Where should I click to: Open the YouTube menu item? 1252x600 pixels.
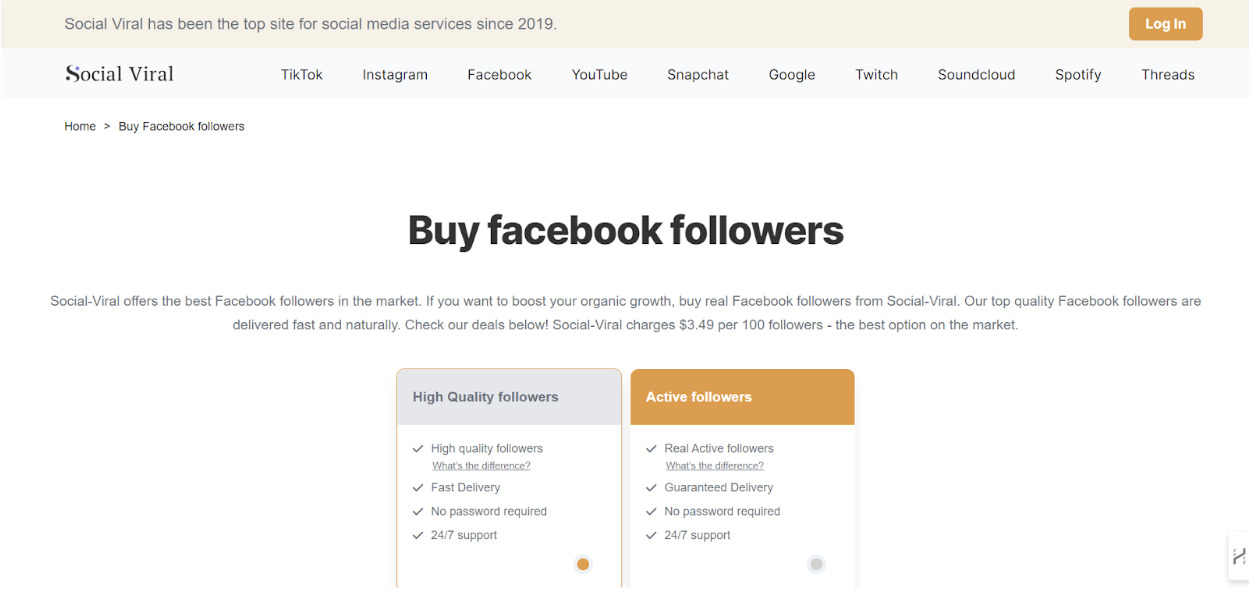click(599, 75)
